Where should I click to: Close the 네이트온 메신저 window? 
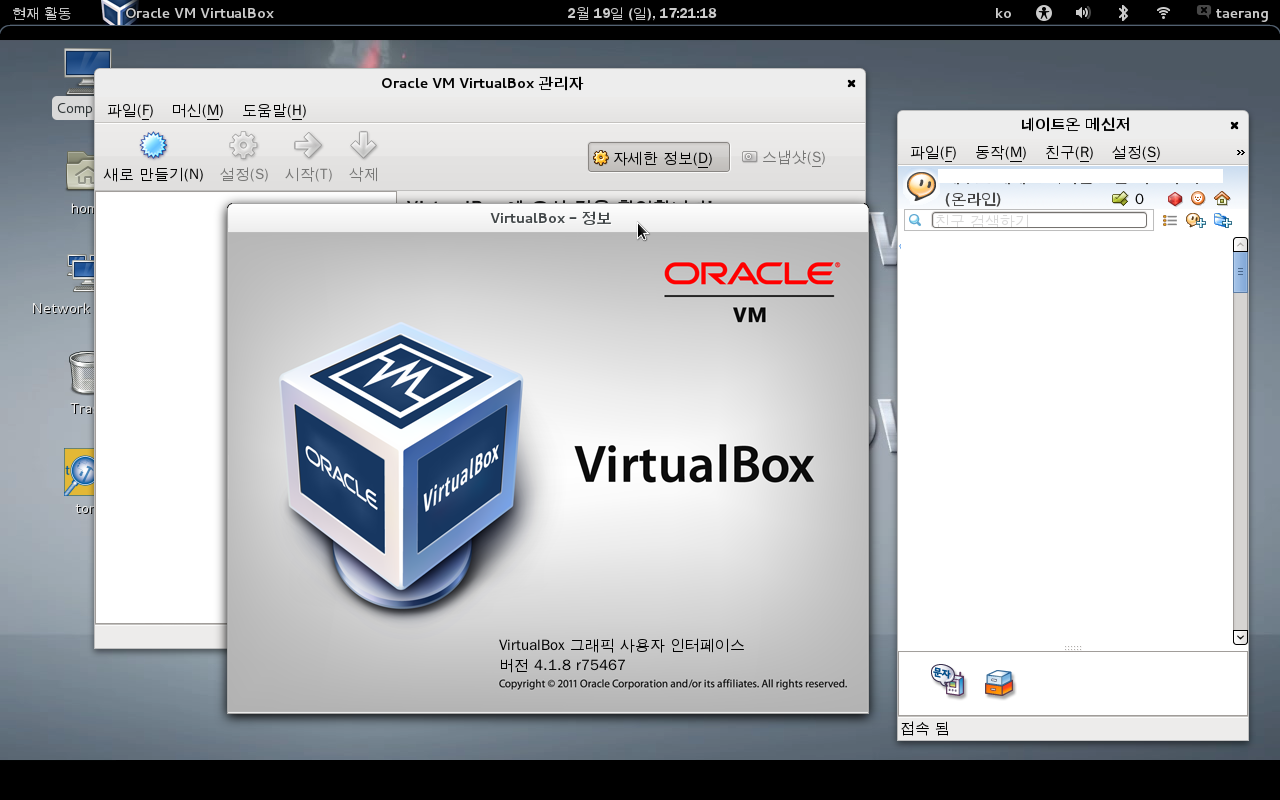click(1234, 125)
